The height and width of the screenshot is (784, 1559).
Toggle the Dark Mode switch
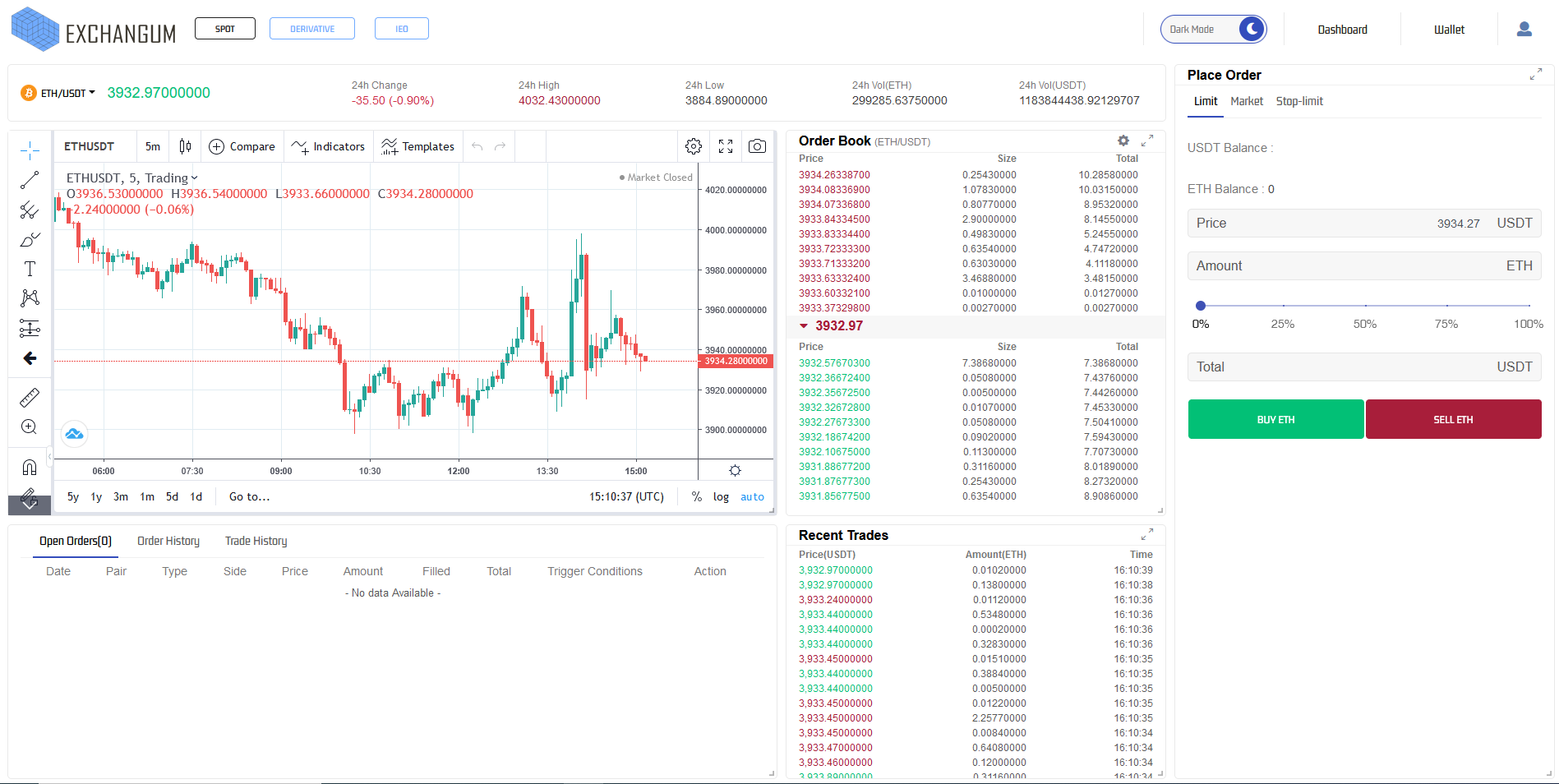(x=1250, y=30)
